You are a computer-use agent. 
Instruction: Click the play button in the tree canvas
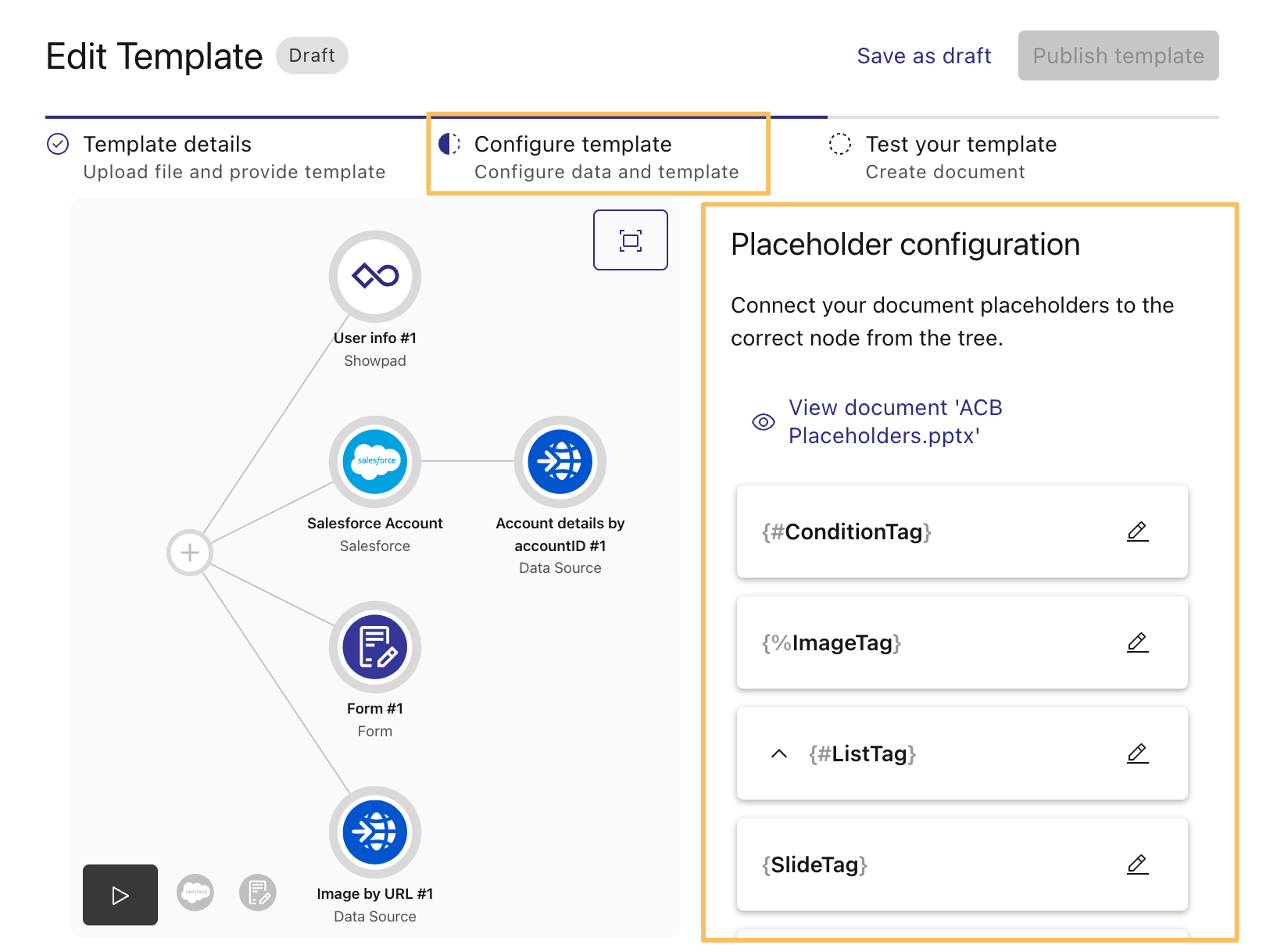(x=120, y=895)
